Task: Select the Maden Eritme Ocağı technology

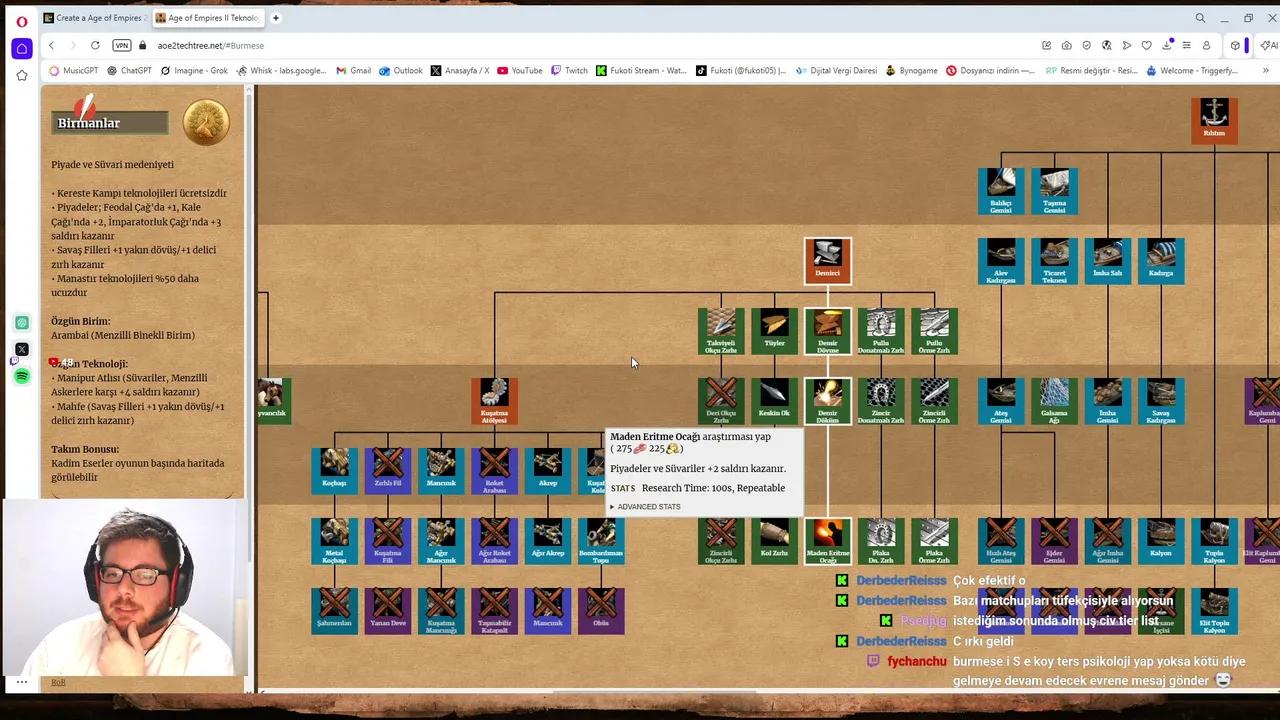Action: pos(828,541)
